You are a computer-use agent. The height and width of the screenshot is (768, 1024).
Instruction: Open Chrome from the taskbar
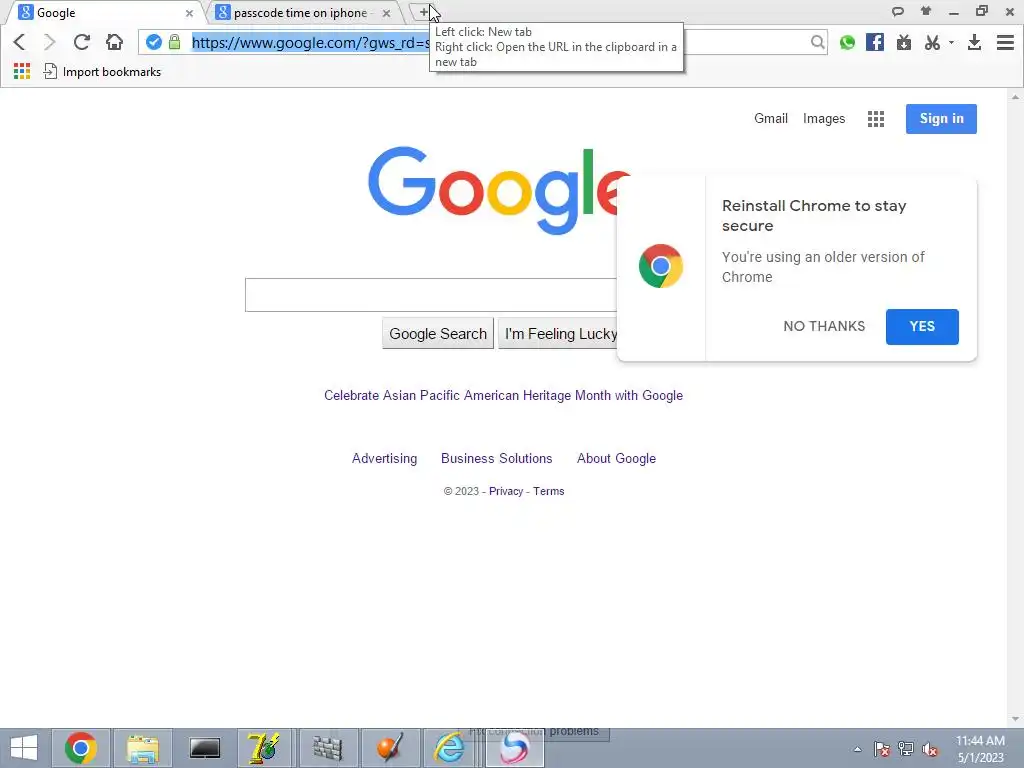81,748
